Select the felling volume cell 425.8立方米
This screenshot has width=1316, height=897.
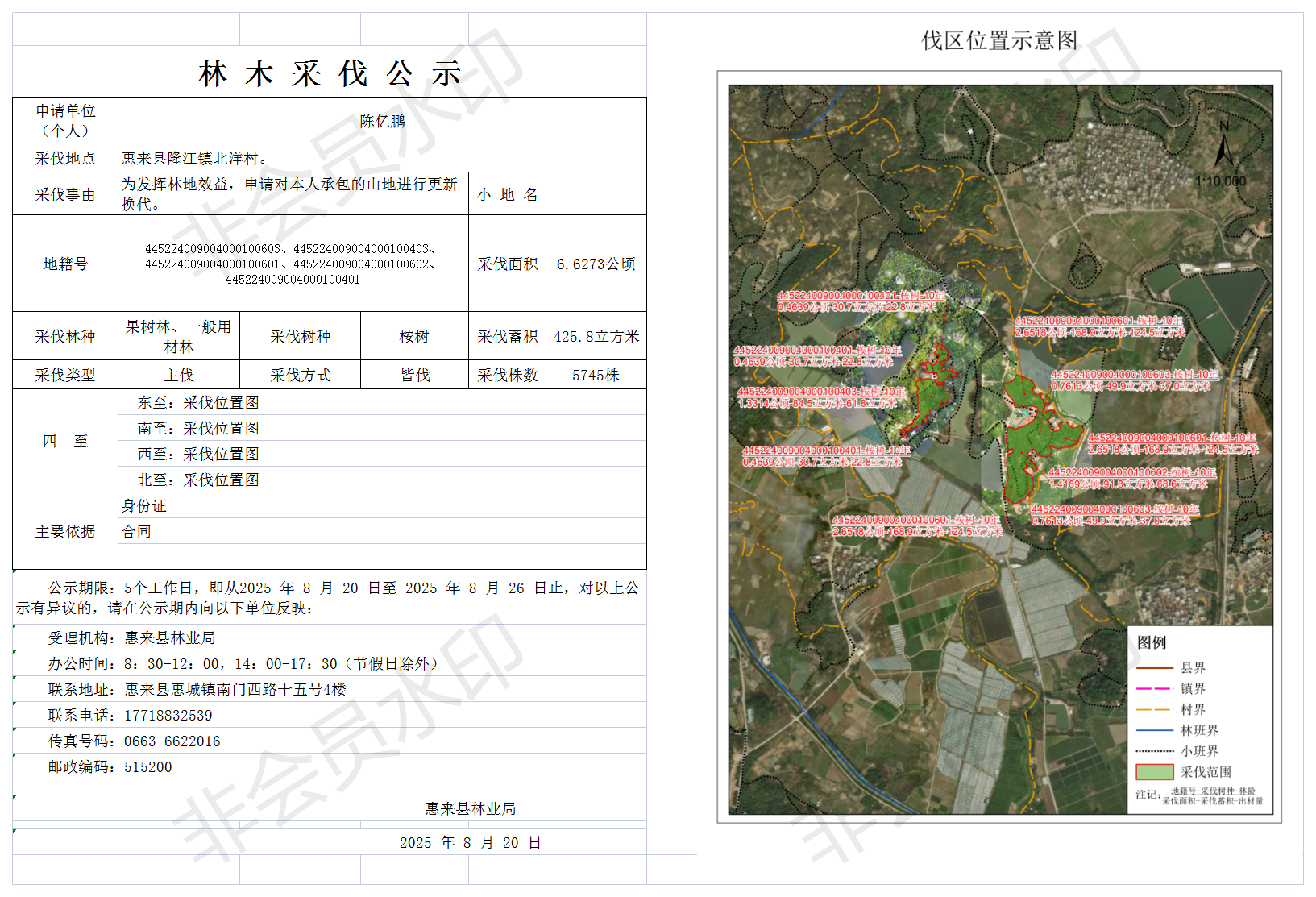[x=596, y=337]
